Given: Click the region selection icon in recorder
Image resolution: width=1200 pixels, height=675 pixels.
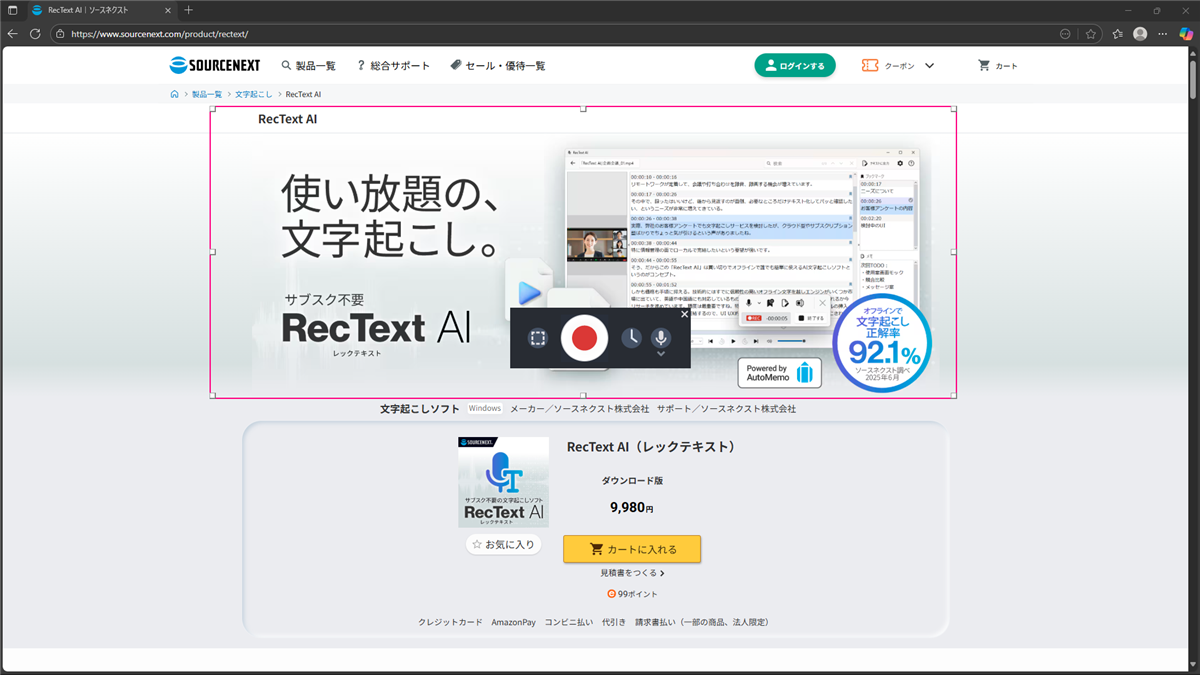Looking at the screenshot, I should 538,338.
